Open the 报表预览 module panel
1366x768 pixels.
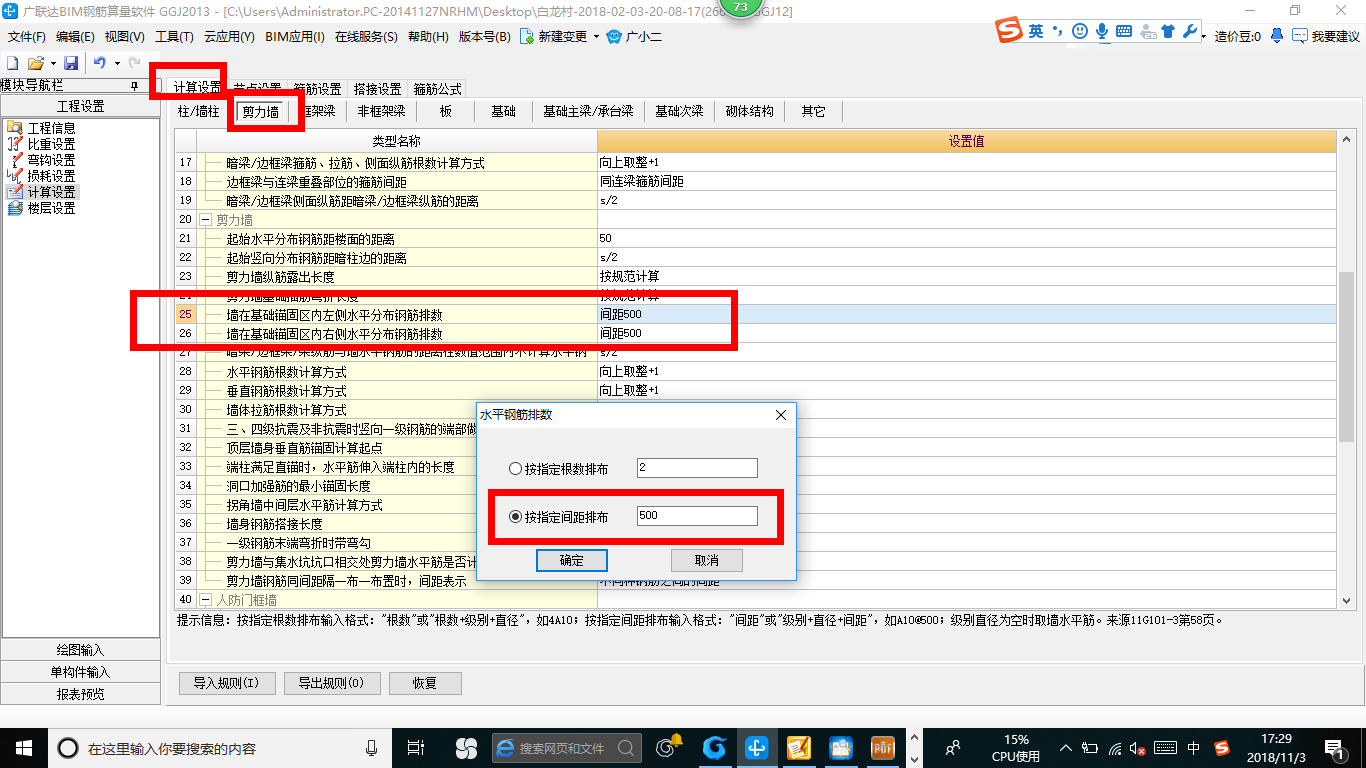[81, 694]
